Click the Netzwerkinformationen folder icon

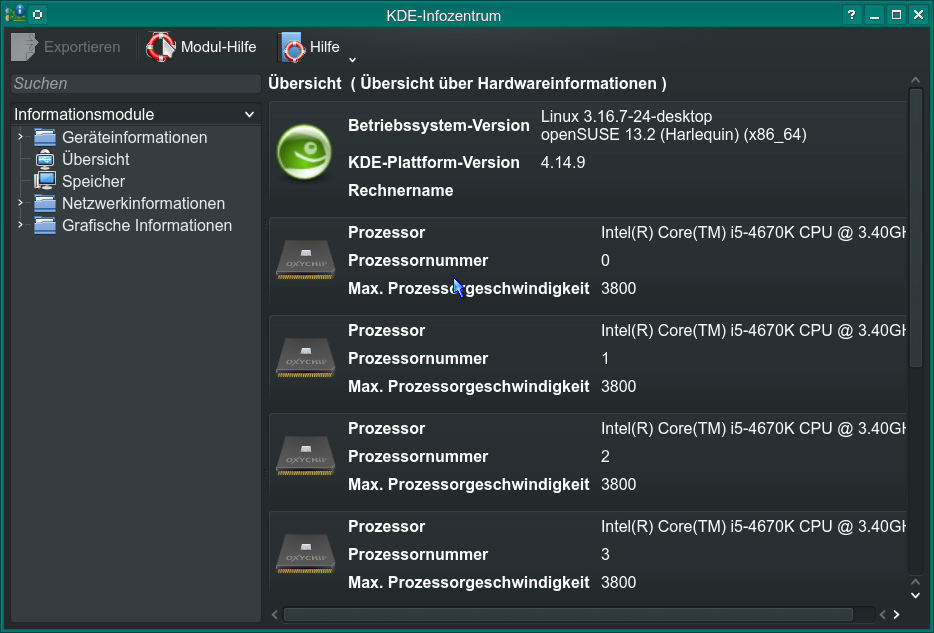click(x=45, y=203)
